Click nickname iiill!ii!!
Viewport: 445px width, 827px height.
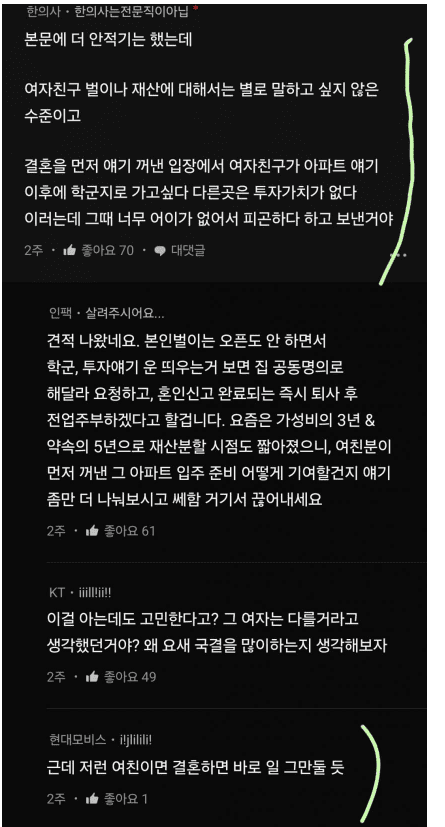coord(94,592)
